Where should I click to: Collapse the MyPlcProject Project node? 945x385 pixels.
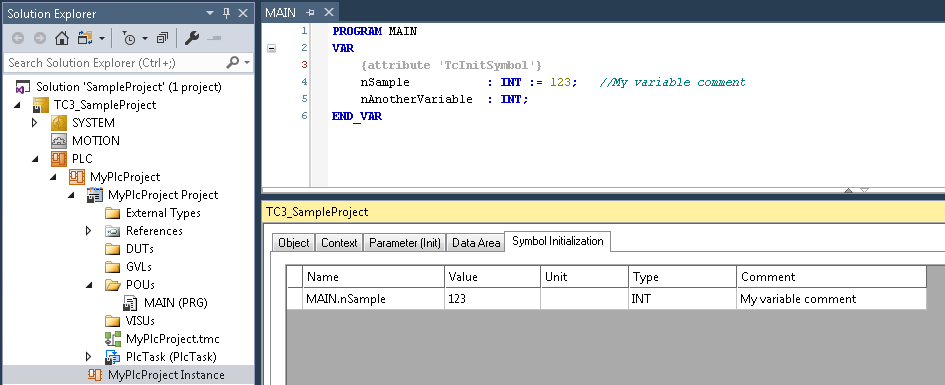point(71,195)
